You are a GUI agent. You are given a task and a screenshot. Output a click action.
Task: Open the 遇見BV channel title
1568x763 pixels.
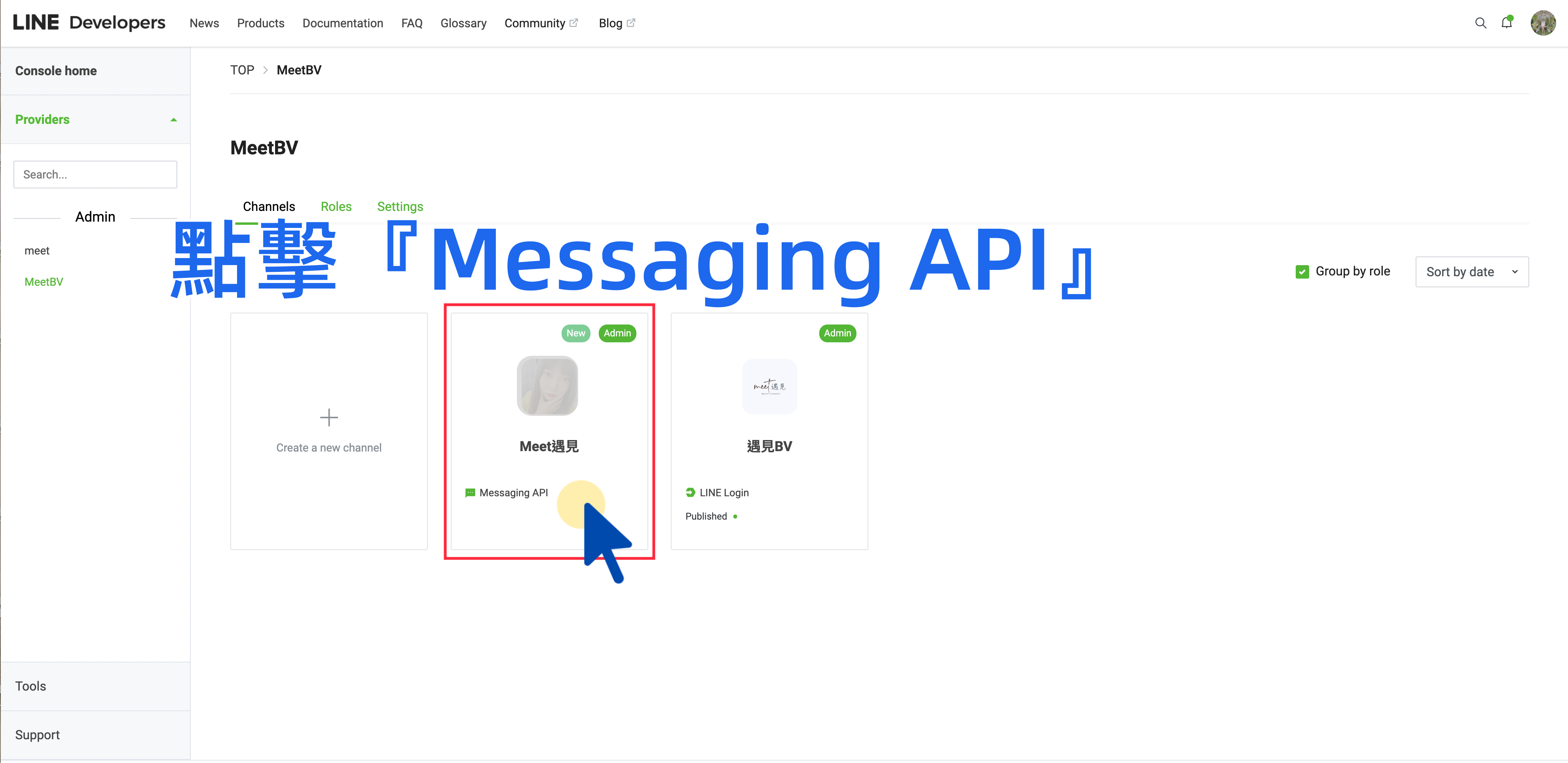point(769,447)
